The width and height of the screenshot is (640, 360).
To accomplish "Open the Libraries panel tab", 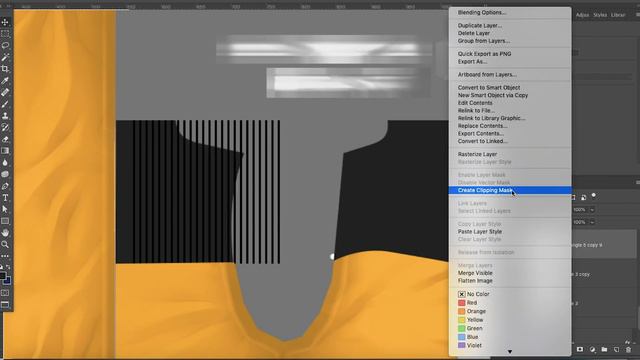I will coord(618,15).
